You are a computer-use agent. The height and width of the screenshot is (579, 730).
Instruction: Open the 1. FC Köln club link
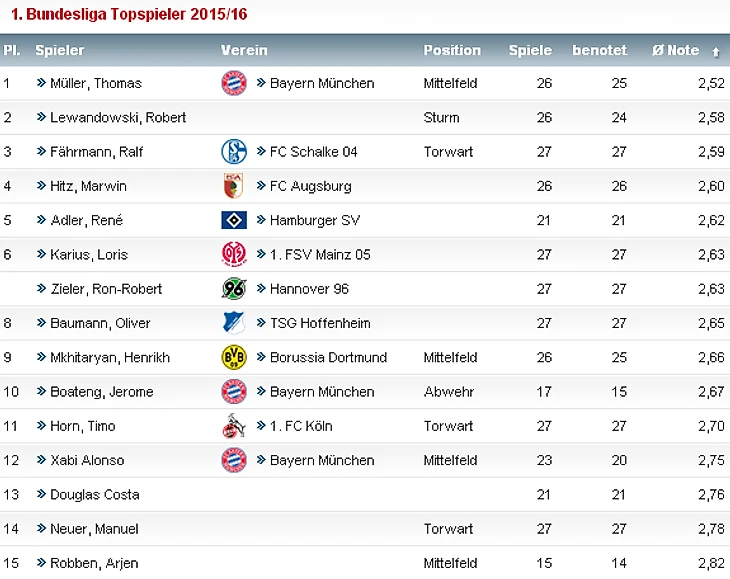[x=301, y=426]
